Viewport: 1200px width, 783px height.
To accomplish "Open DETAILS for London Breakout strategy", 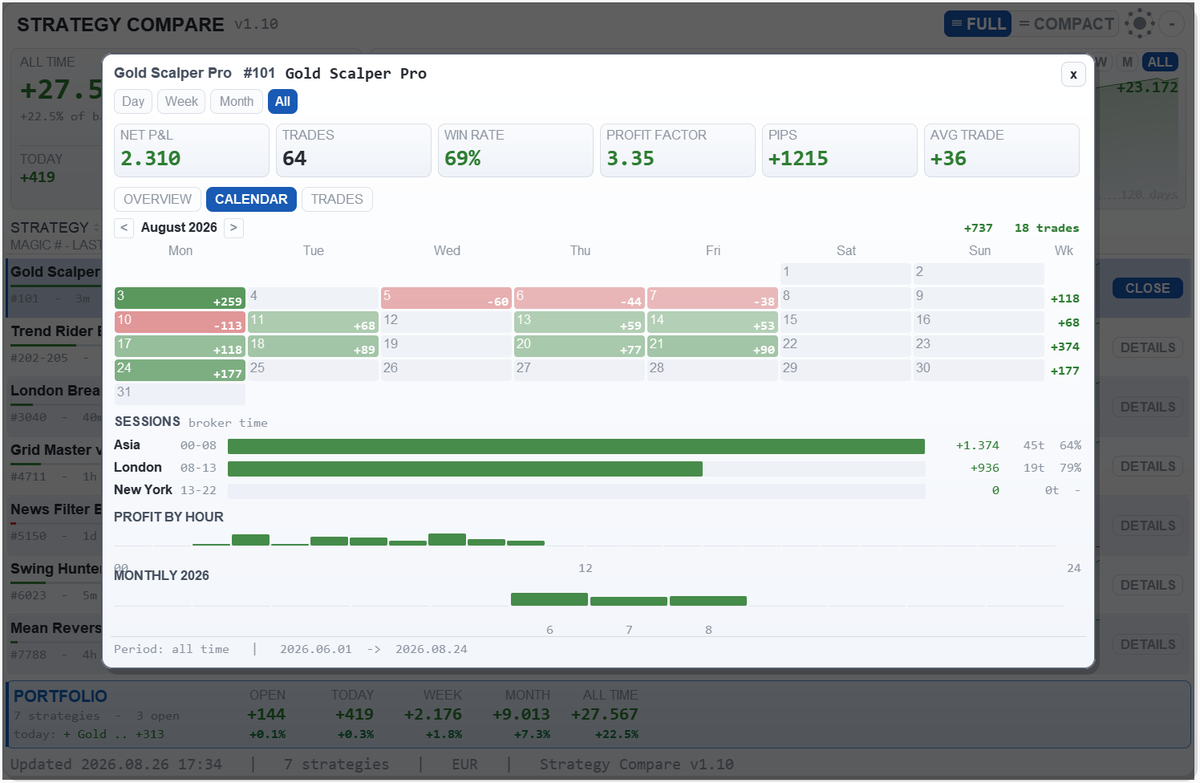I will pyautogui.click(x=1147, y=407).
